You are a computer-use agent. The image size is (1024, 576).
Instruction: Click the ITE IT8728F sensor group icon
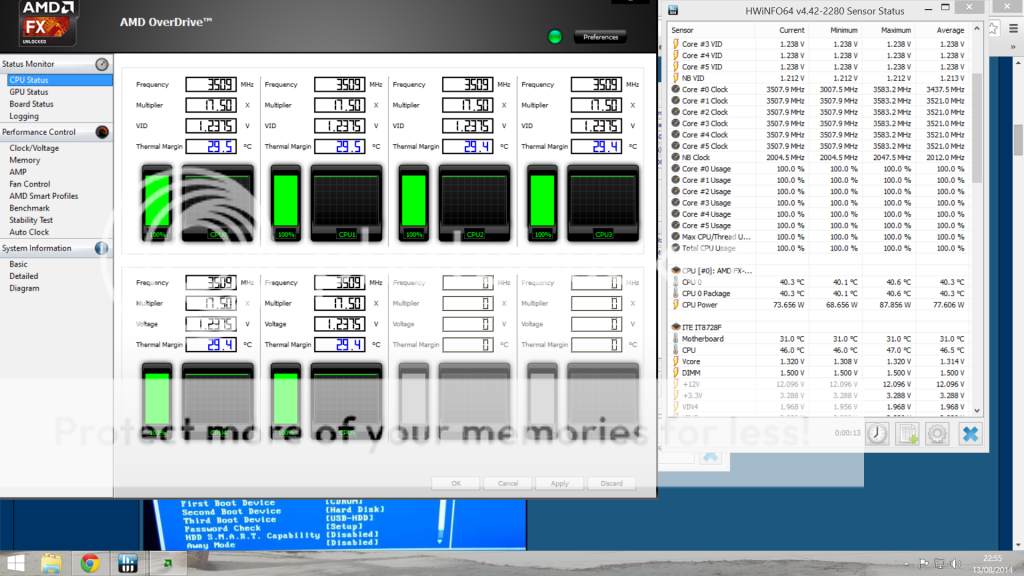point(676,327)
